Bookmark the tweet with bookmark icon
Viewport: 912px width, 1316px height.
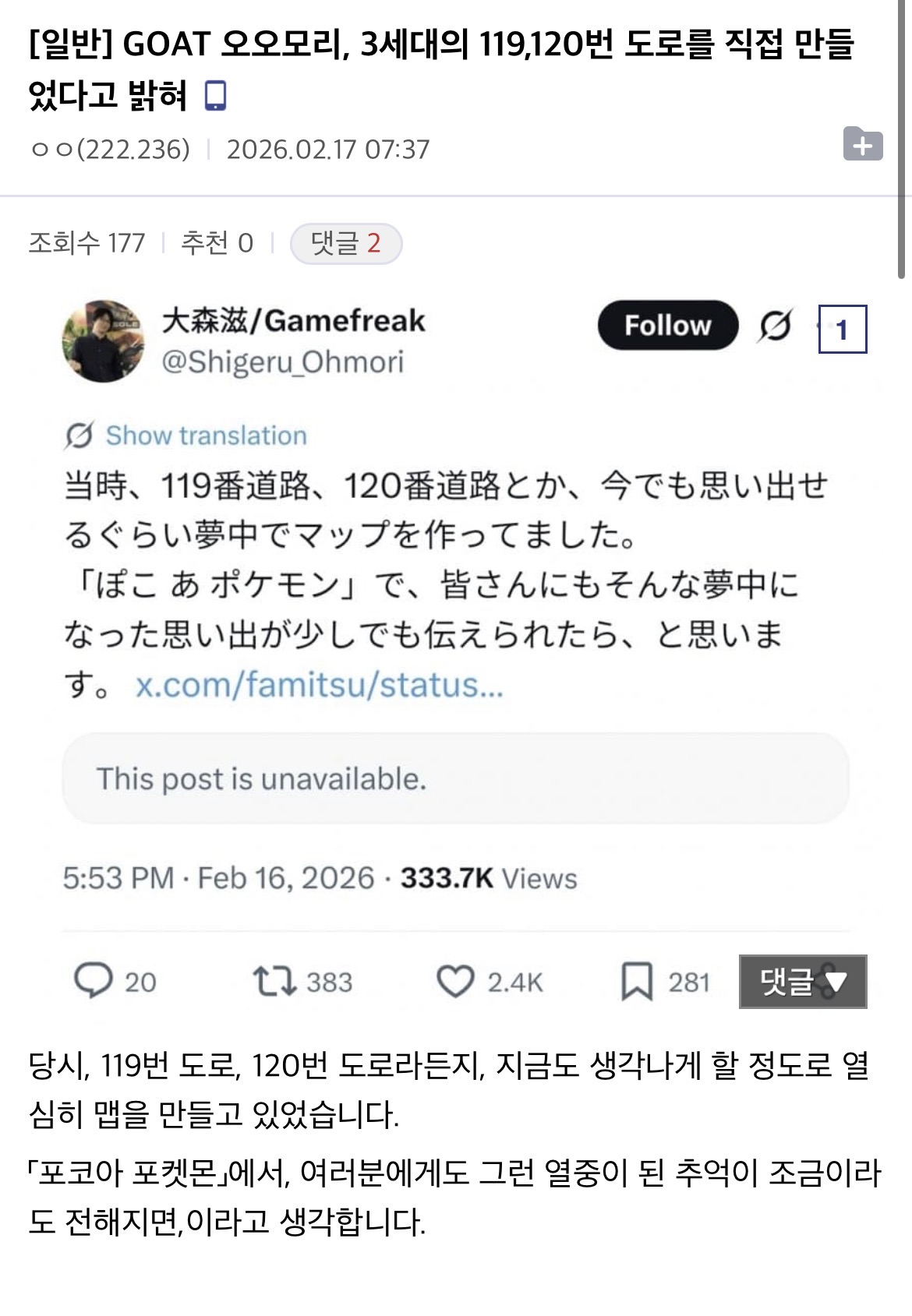636,981
